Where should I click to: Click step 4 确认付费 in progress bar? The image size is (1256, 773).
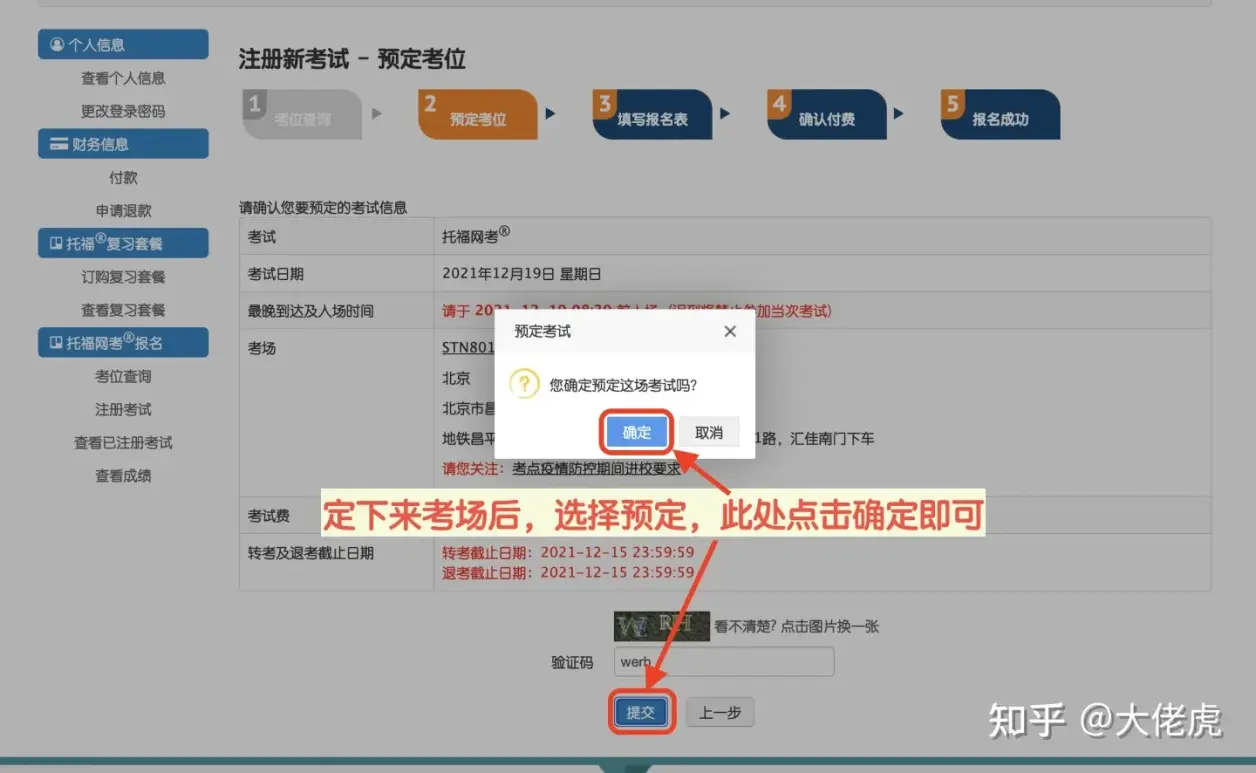pos(826,114)
